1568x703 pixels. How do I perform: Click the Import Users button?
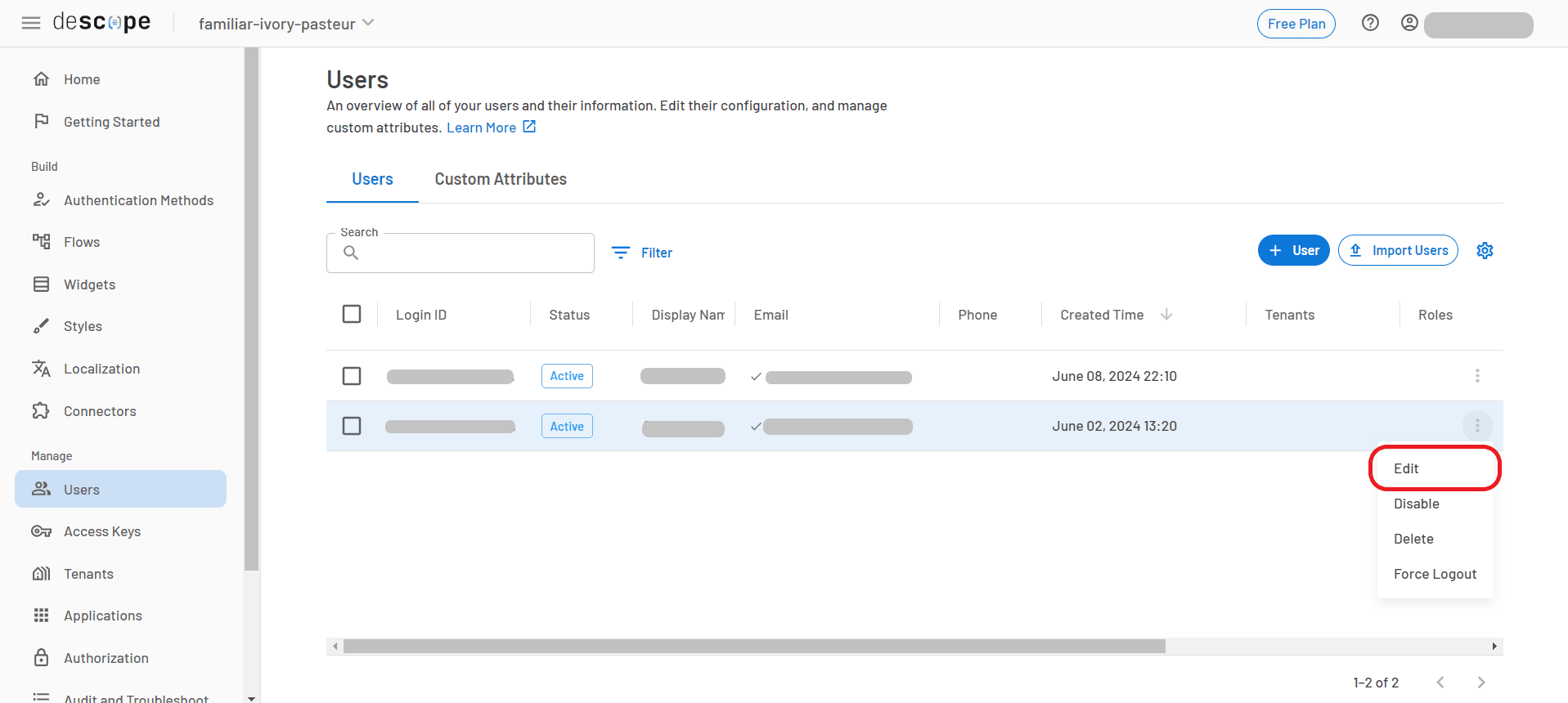(1398, 250)
